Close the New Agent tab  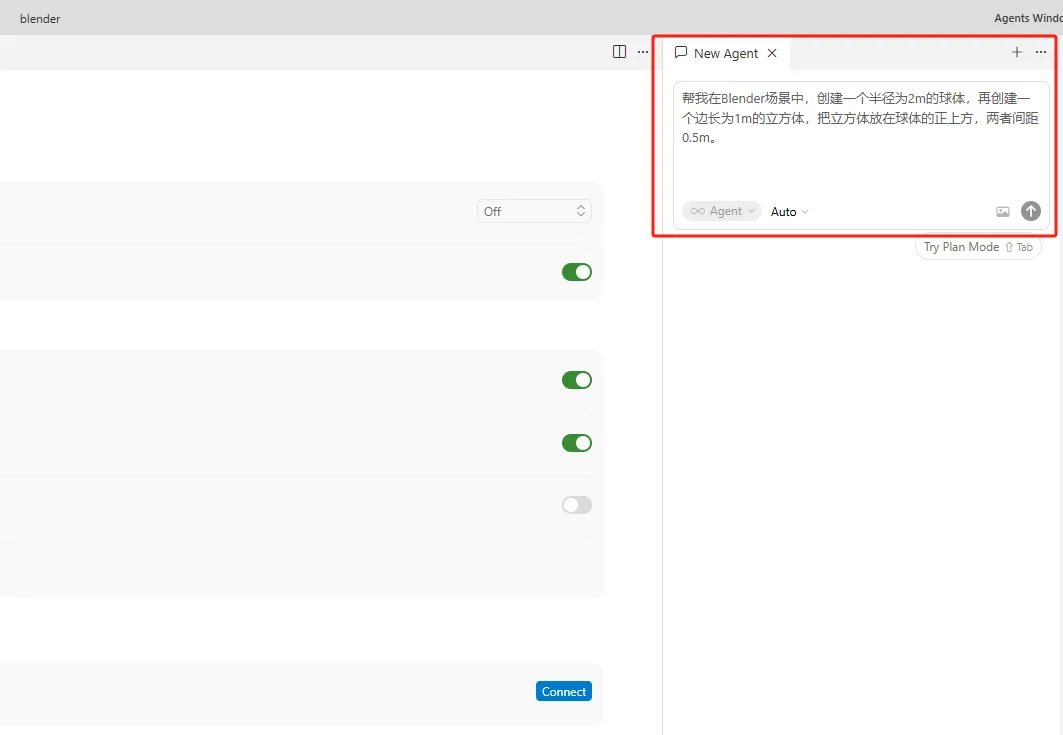[771, 53]
